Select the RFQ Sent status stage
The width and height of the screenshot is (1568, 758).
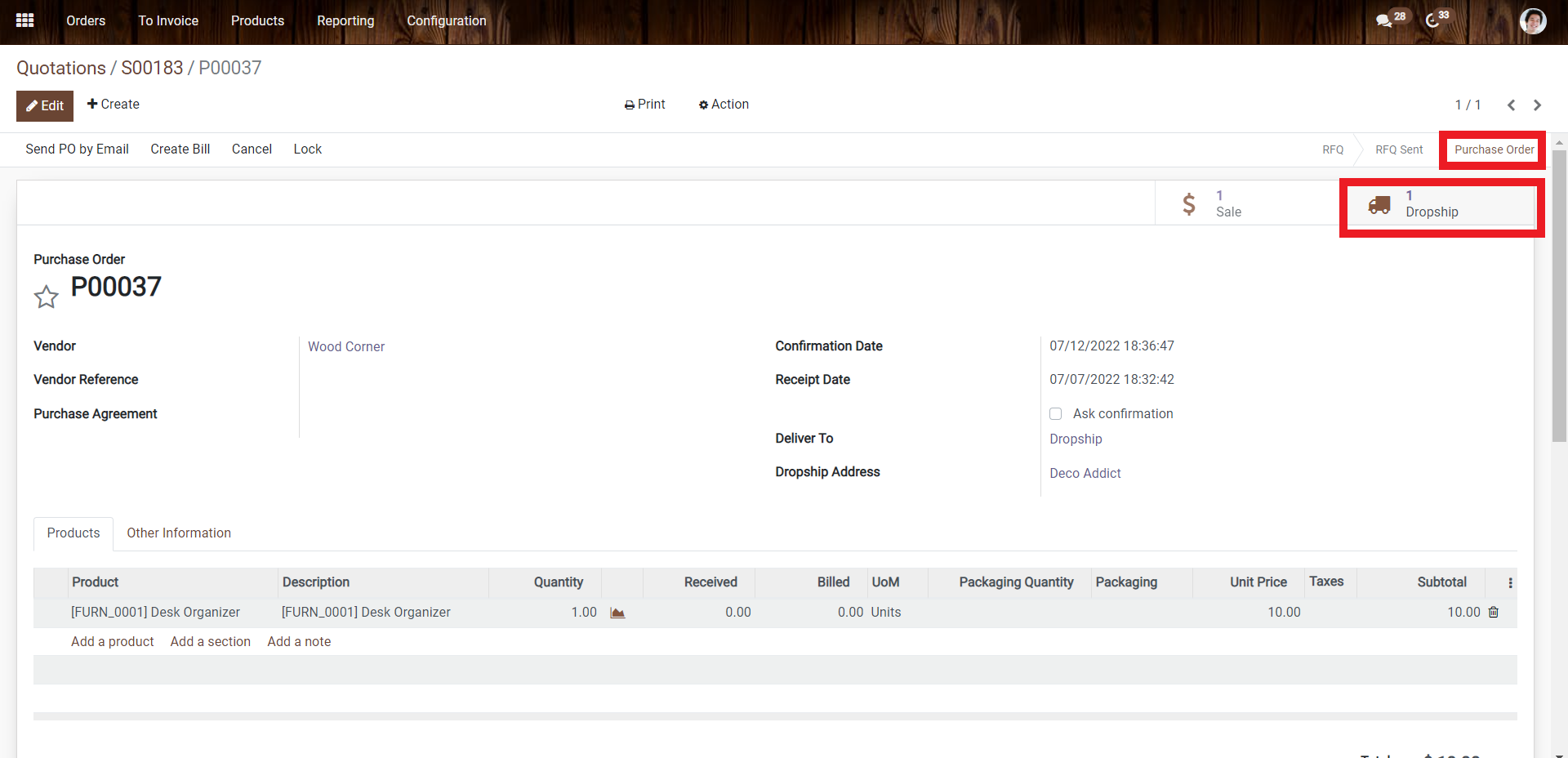point(1399,149)
